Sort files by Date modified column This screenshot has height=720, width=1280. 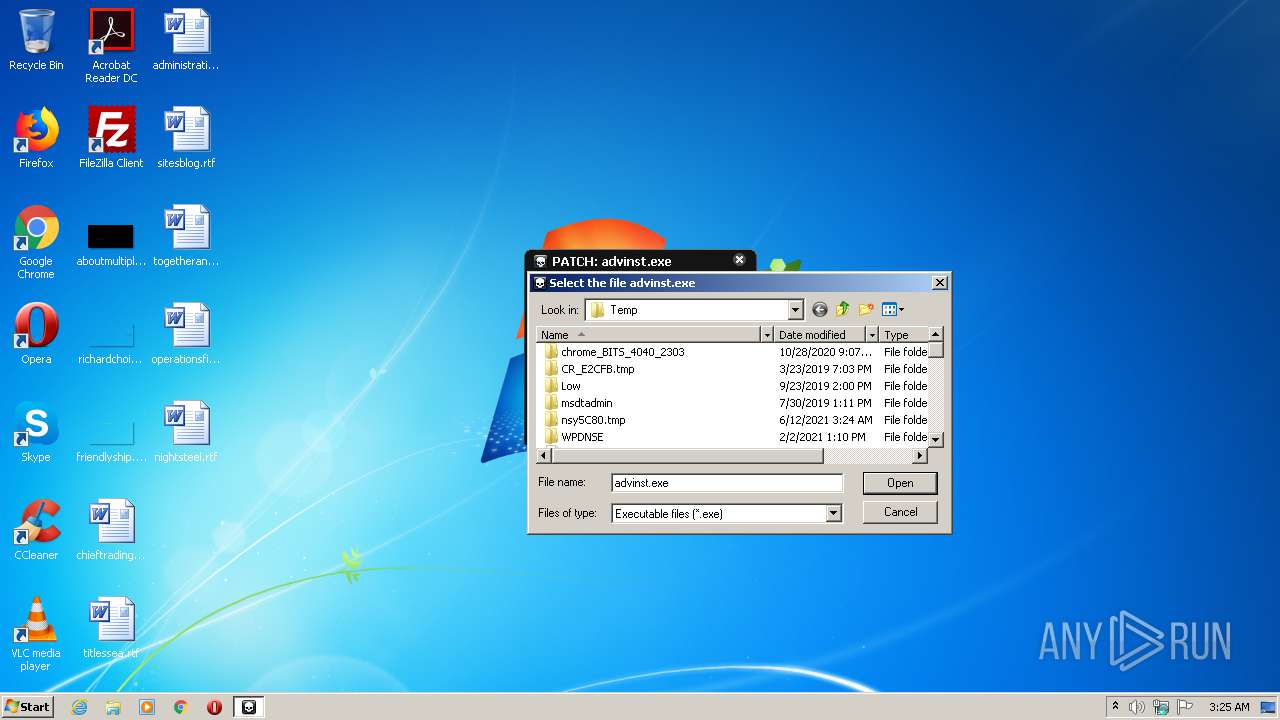click(x=820, y=335)
